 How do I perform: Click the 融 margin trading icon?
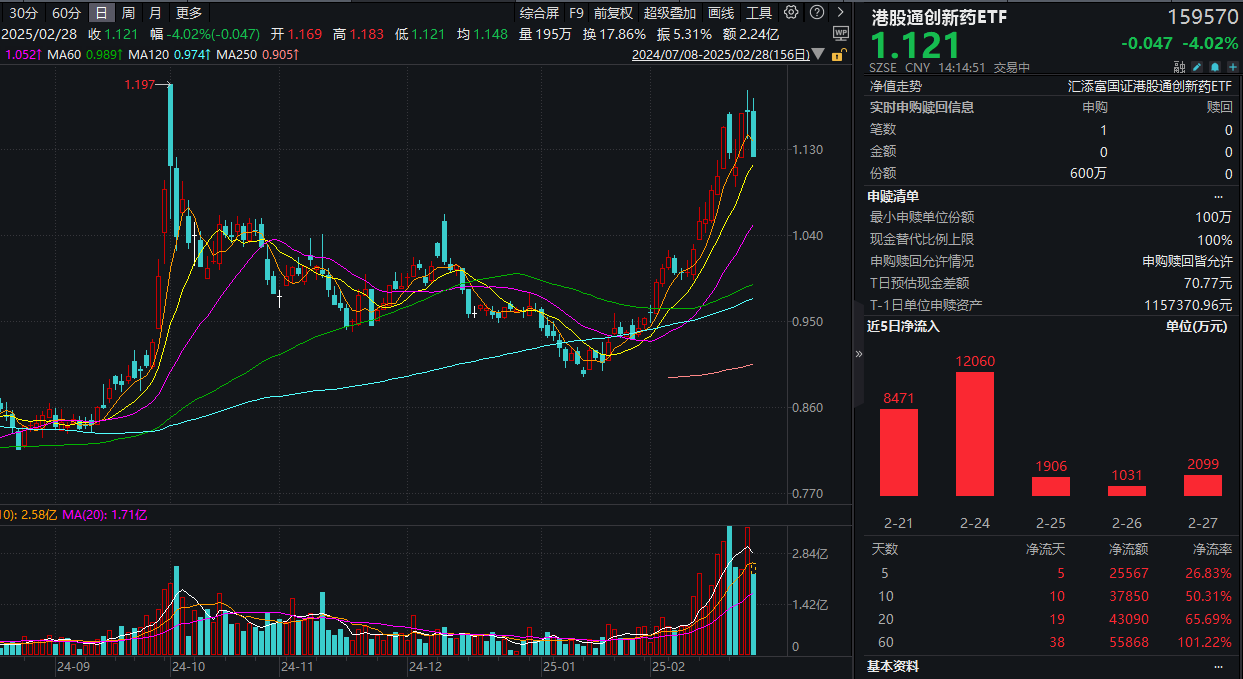coord(1179,66)
